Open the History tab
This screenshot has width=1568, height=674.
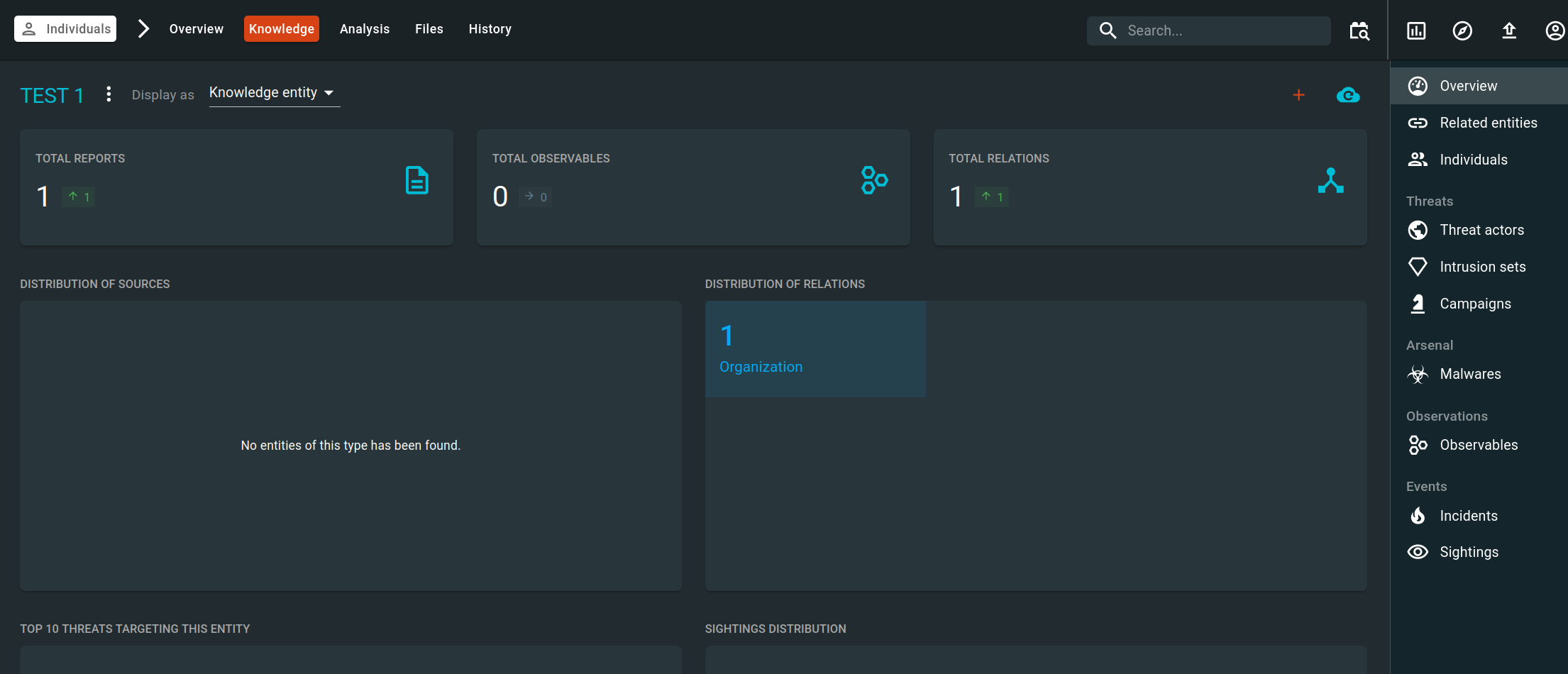490,29
